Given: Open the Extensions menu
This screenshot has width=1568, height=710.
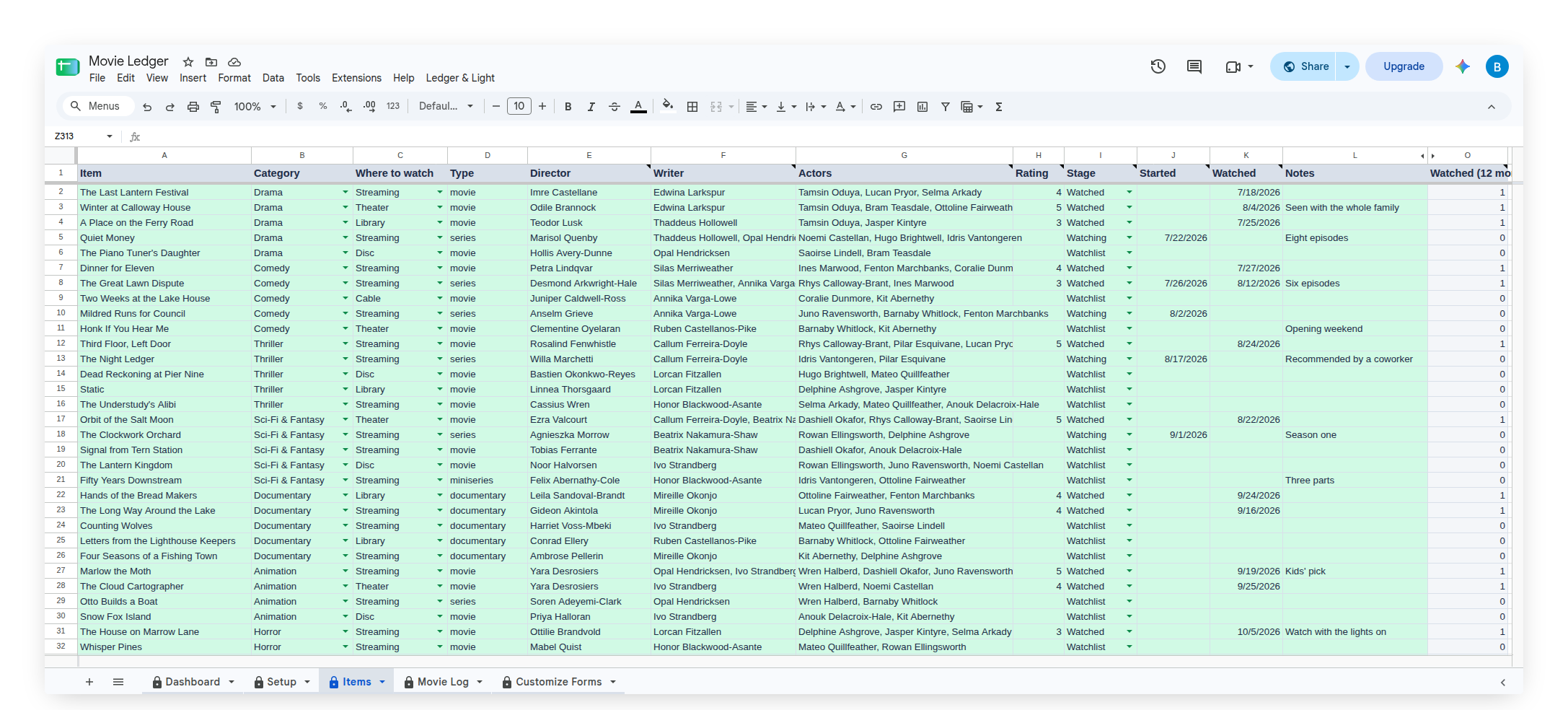Looking at the screenshot, I should 356,78.
